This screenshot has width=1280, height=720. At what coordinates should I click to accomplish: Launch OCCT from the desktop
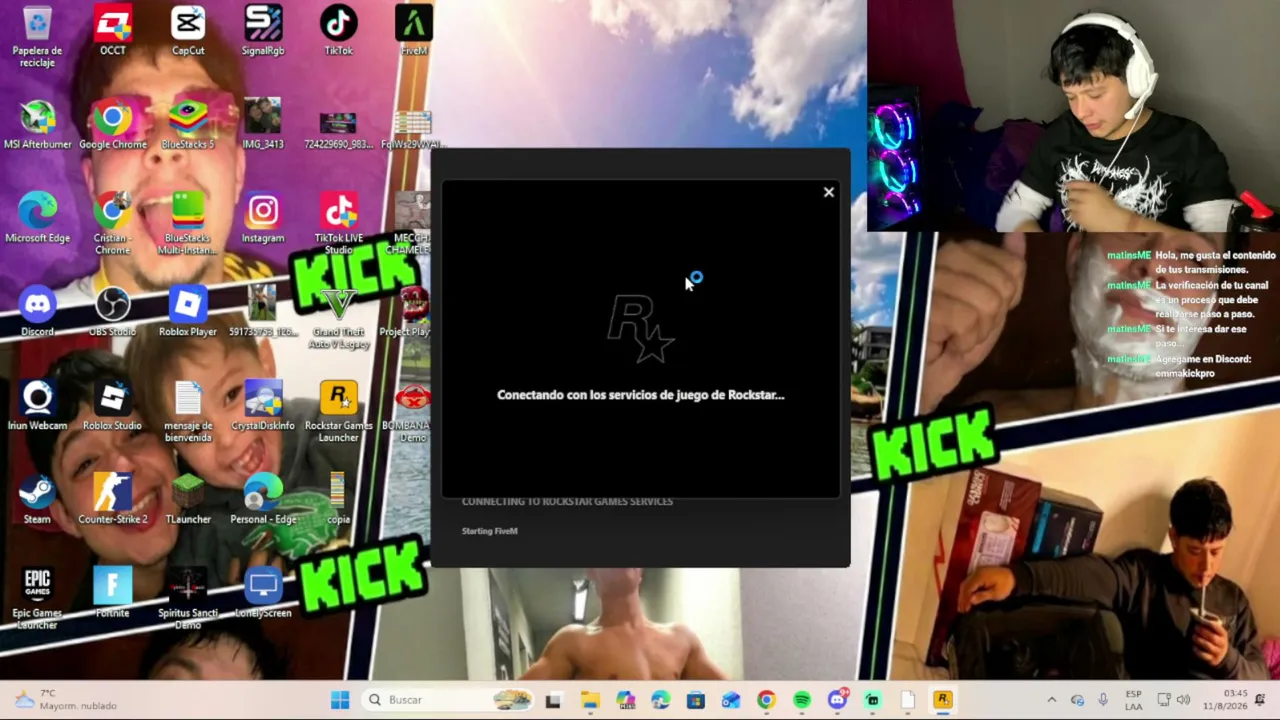click(112, 30)
